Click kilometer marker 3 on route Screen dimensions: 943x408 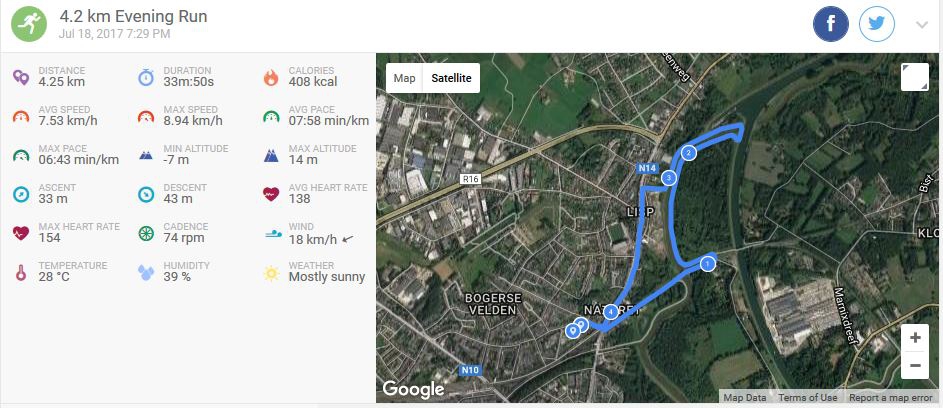coord(668,178)
